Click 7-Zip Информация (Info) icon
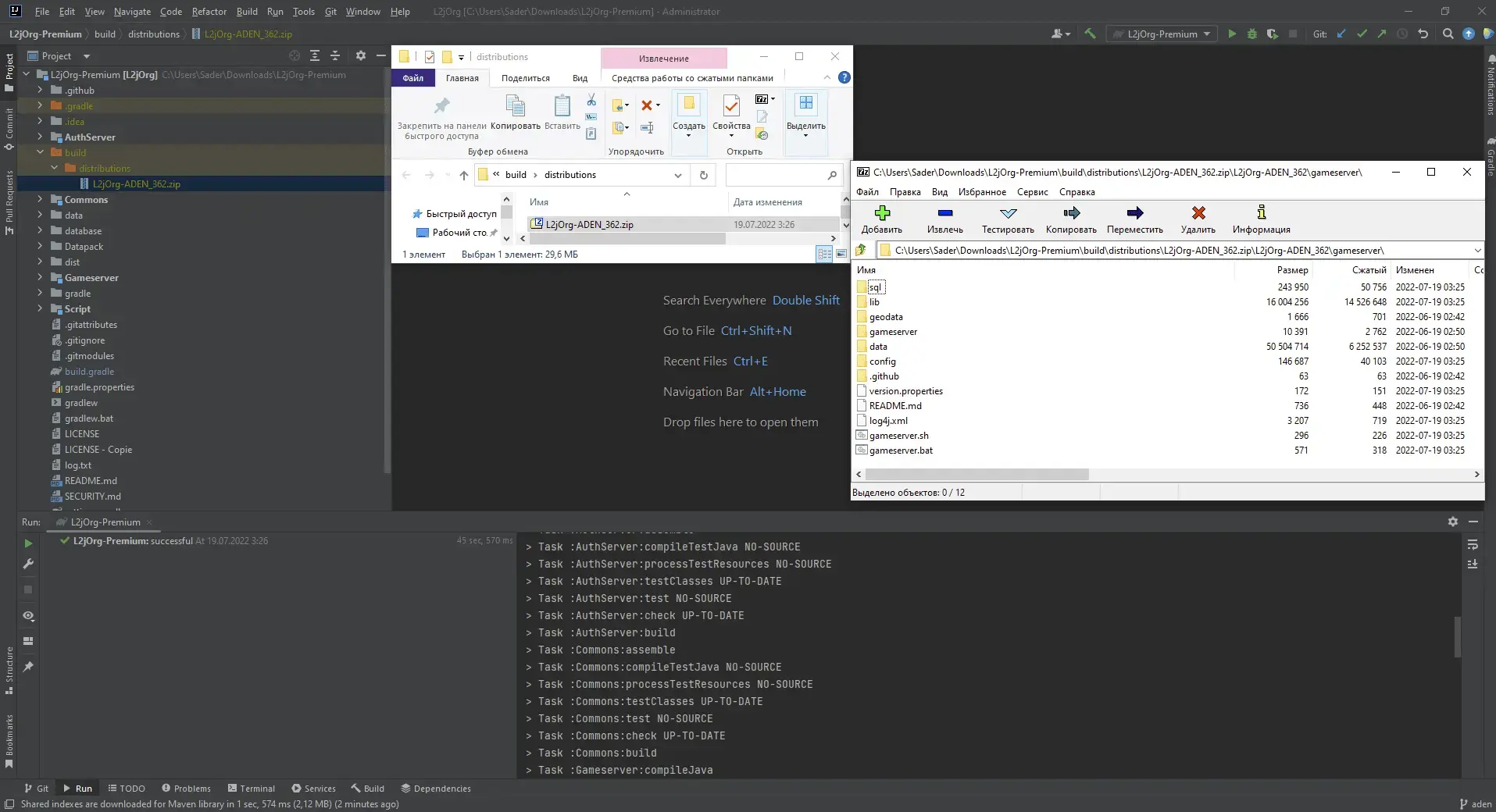The height and width of the screenshot is (812, 1496). [1261, 212]
